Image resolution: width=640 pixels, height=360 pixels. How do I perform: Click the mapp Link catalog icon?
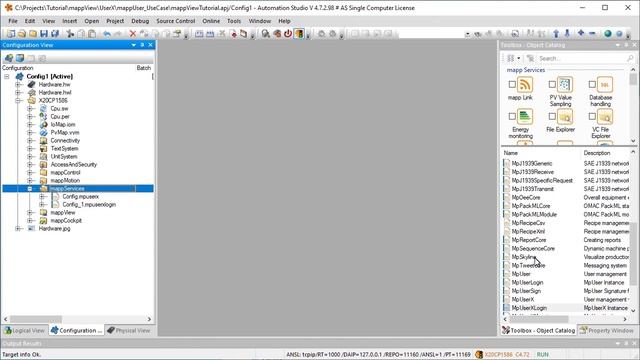525,85
